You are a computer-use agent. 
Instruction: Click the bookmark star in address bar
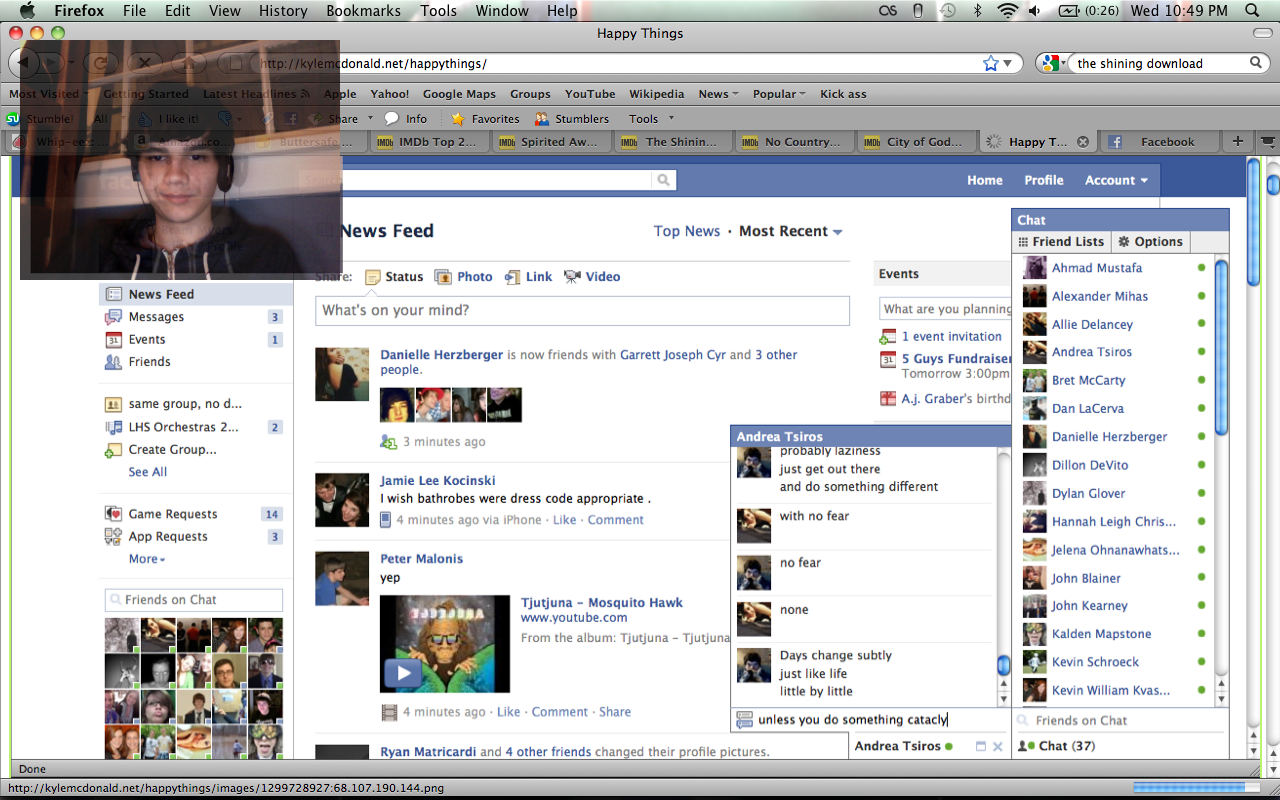click(990, 63)
